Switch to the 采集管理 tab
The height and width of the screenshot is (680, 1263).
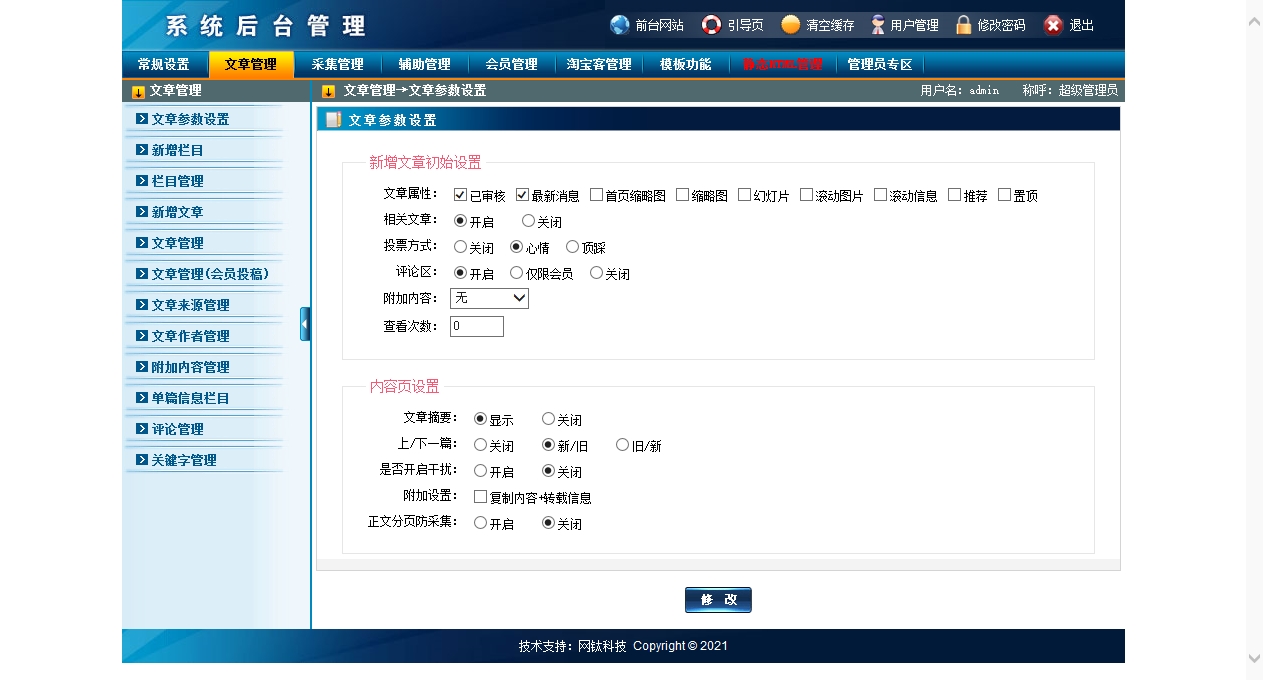tap(337, 64)
